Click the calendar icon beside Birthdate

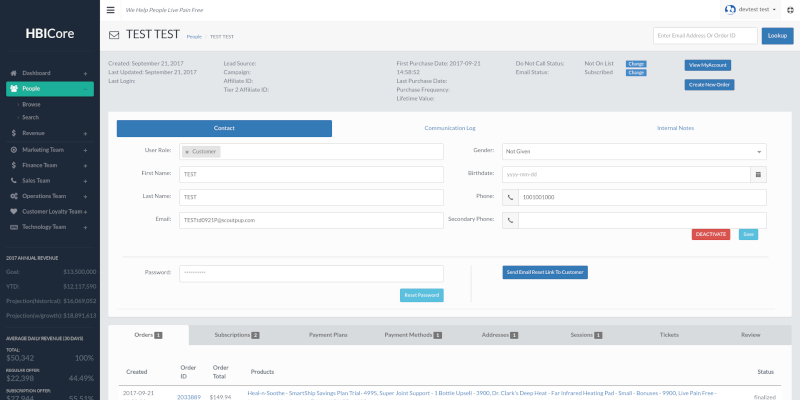click(758, 173)
